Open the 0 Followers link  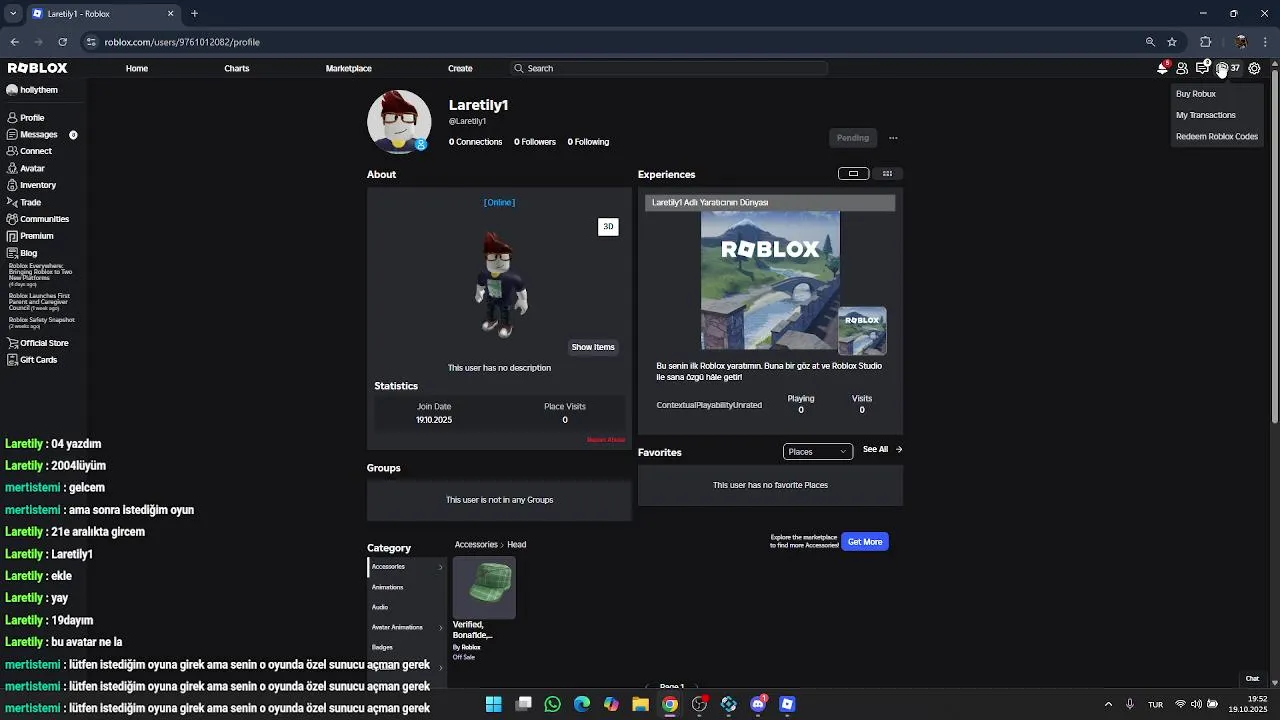pyautogui.click(x=535, y=142)
